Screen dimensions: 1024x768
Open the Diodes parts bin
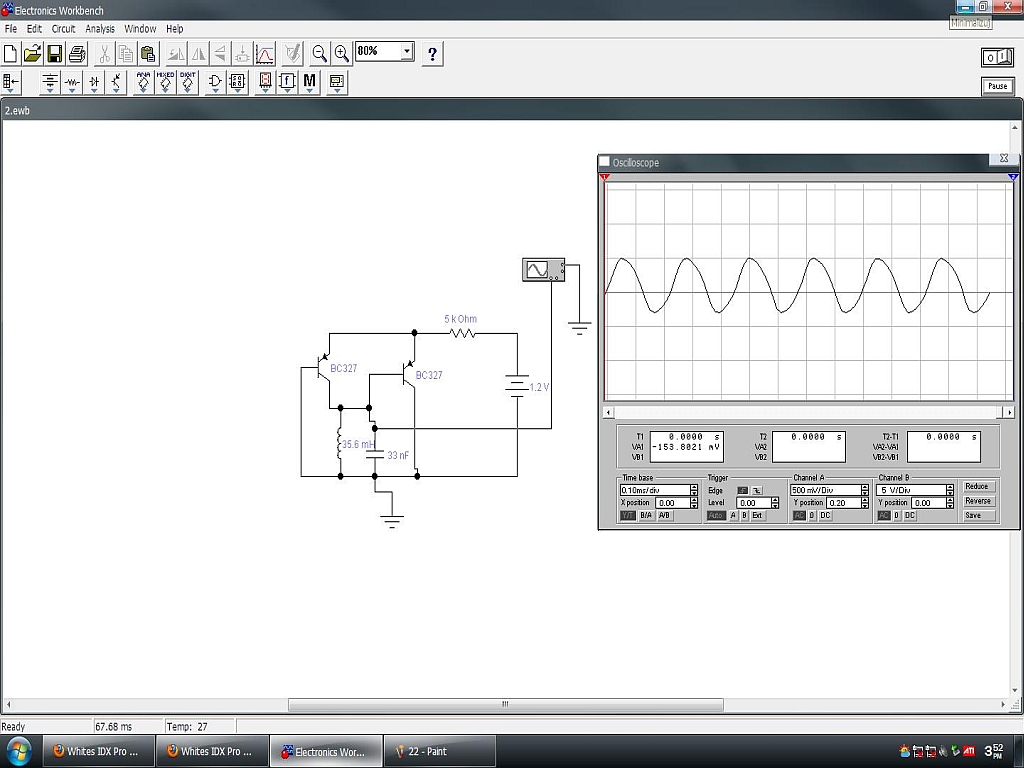point(94,82)
